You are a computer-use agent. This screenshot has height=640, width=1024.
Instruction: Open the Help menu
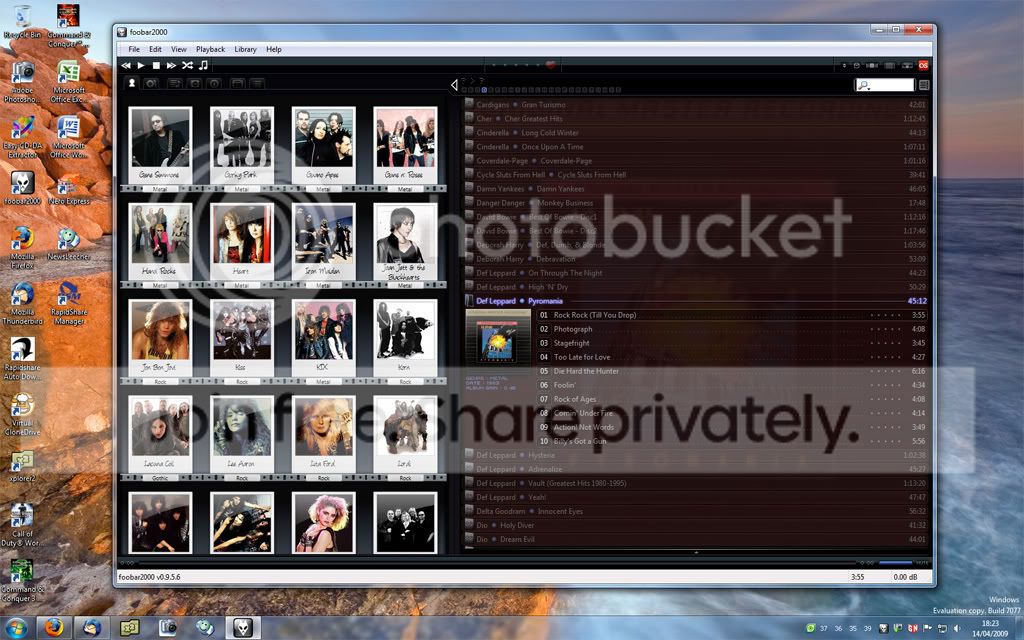274,49
